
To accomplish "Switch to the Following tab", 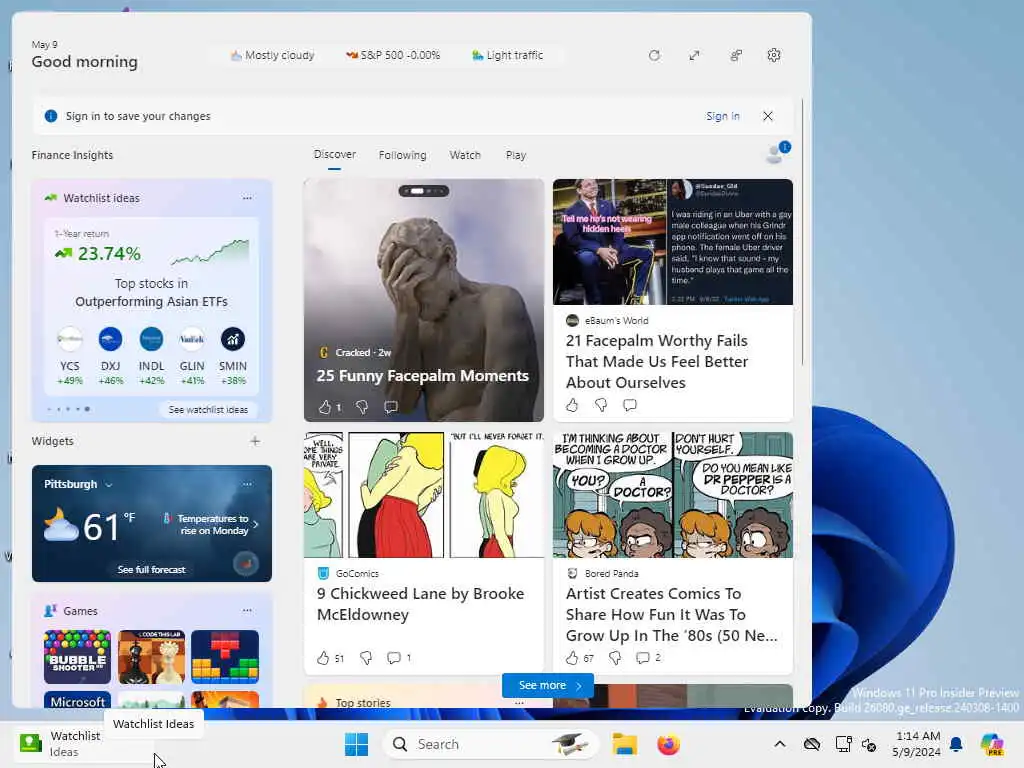I will click(x=402, y=155).
